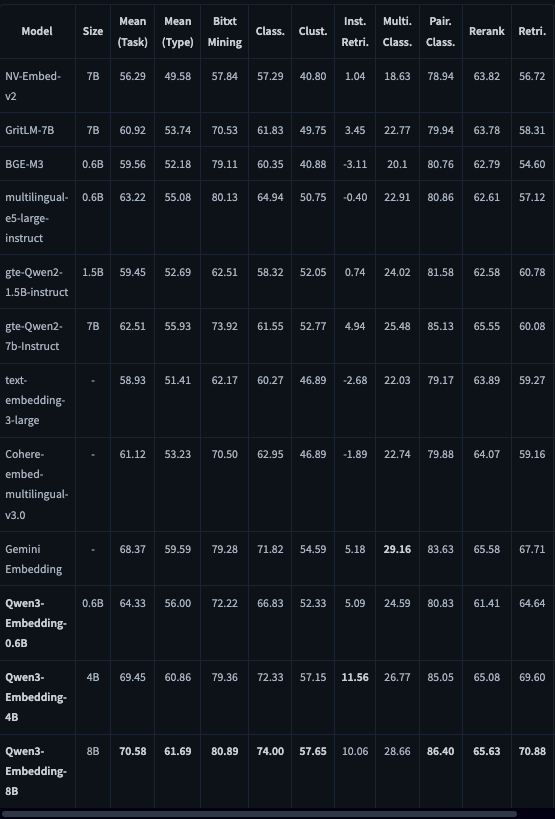Screen dimensions: 555x819
Task: Click the Mean (Task) column header
Action: pyautogui.click(x=132, y=31)
